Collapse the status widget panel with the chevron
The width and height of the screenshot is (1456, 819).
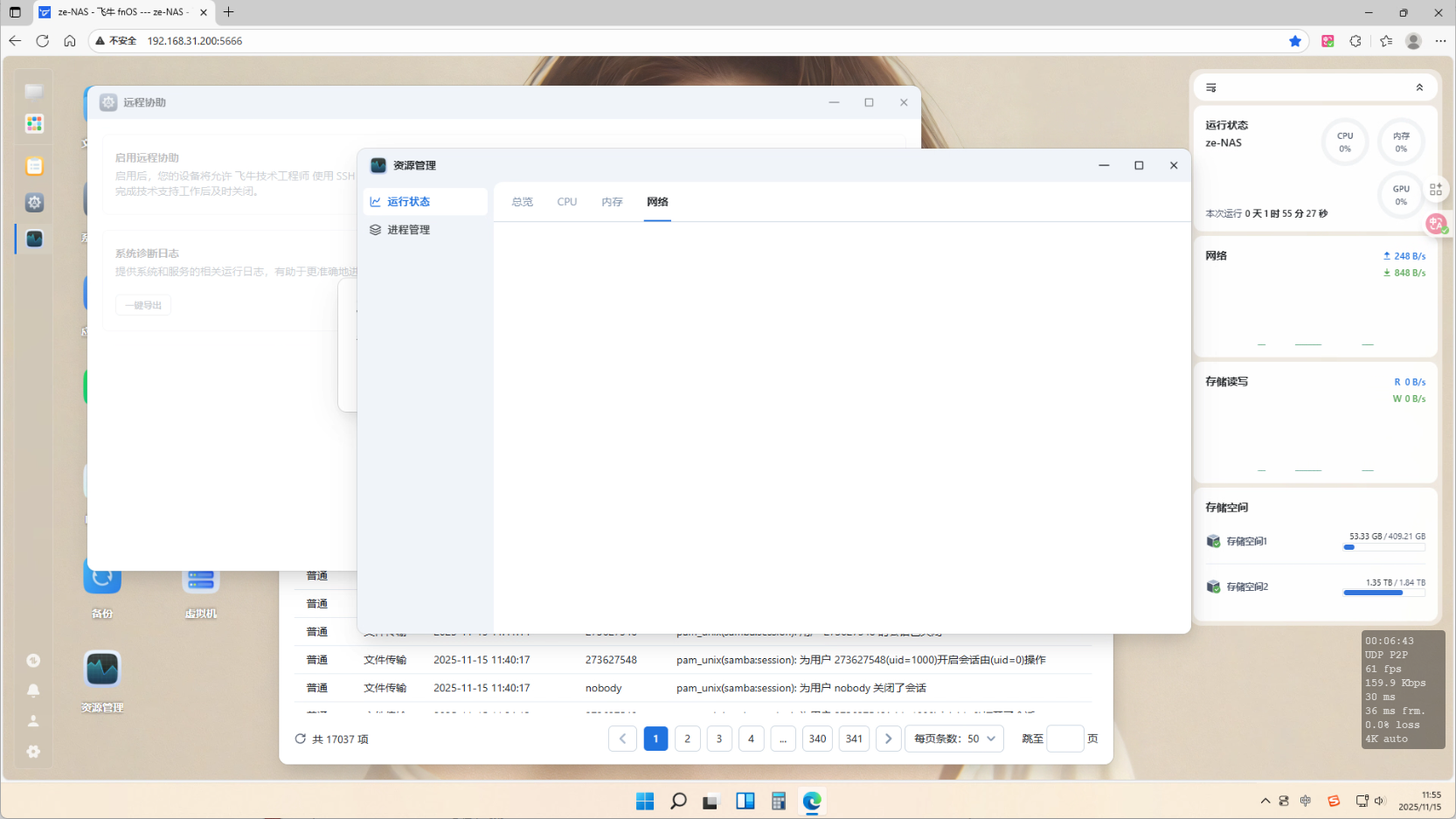pyautogui.click(x=1419, y=87)
